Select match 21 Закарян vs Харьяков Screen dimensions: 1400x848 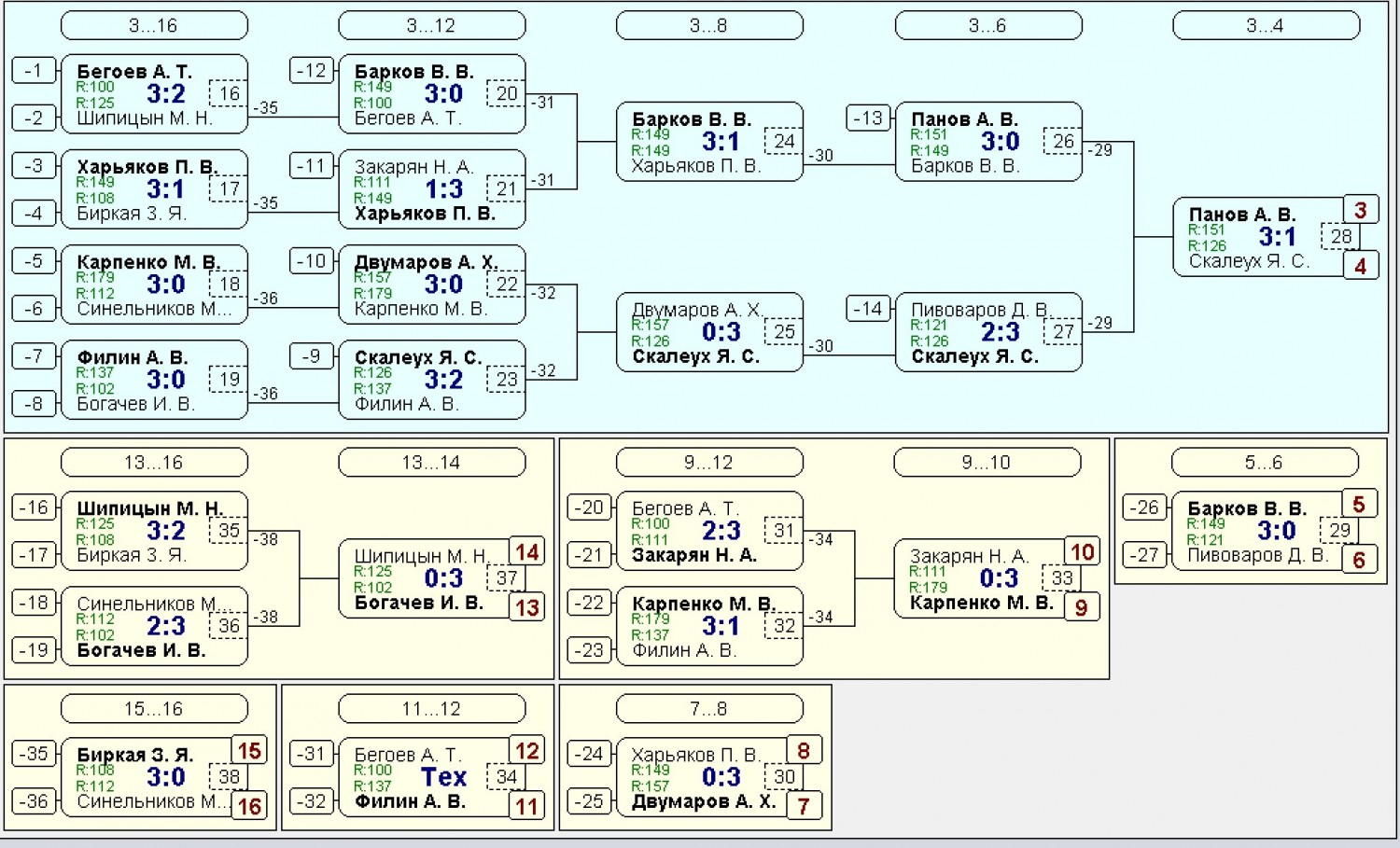click(x=432, y=189)
